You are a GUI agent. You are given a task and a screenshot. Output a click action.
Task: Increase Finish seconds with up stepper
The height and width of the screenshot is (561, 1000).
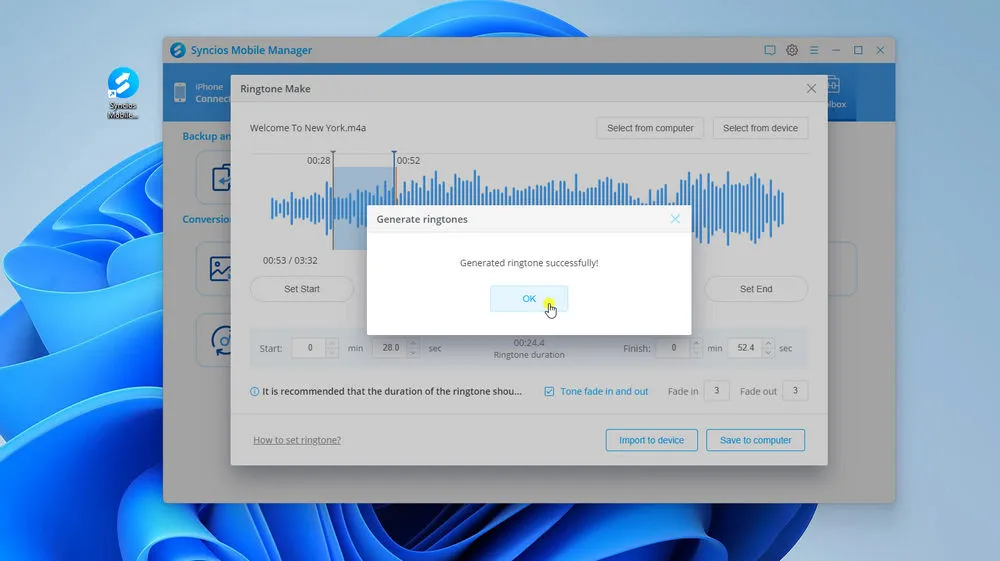pos(768,343)
